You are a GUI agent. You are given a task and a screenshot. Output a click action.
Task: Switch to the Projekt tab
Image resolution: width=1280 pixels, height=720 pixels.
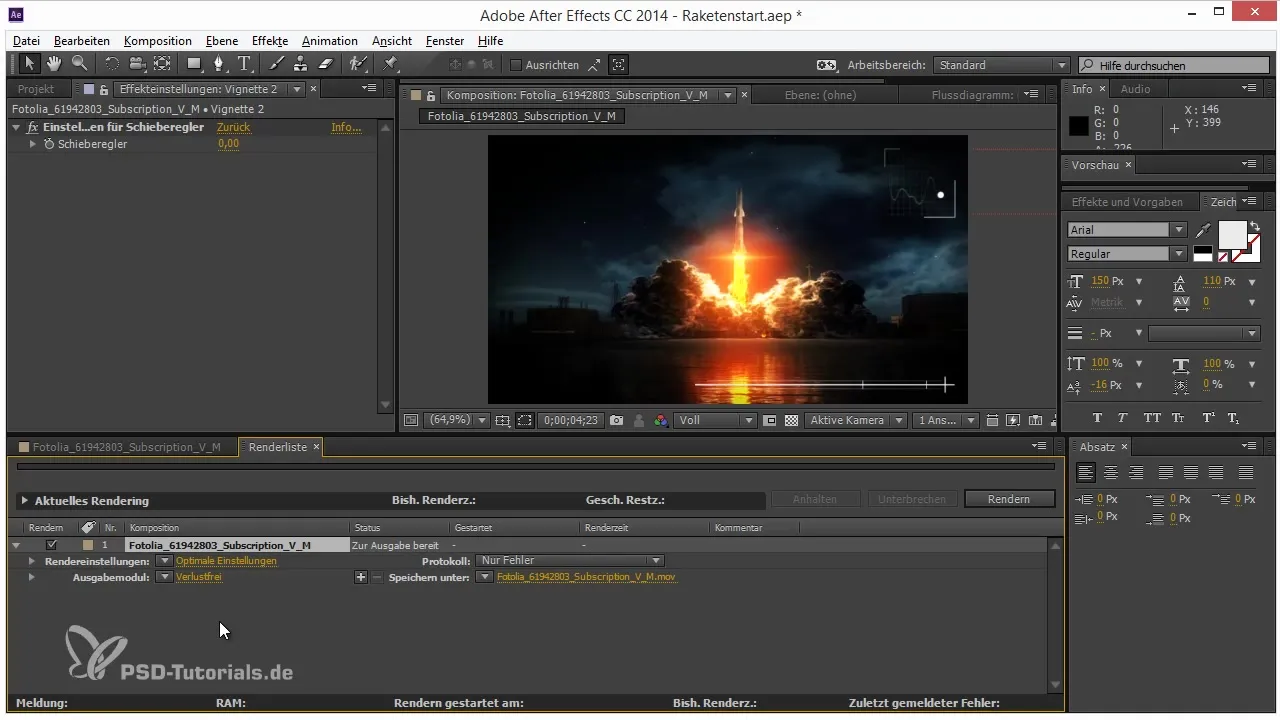tap(37, 89)
